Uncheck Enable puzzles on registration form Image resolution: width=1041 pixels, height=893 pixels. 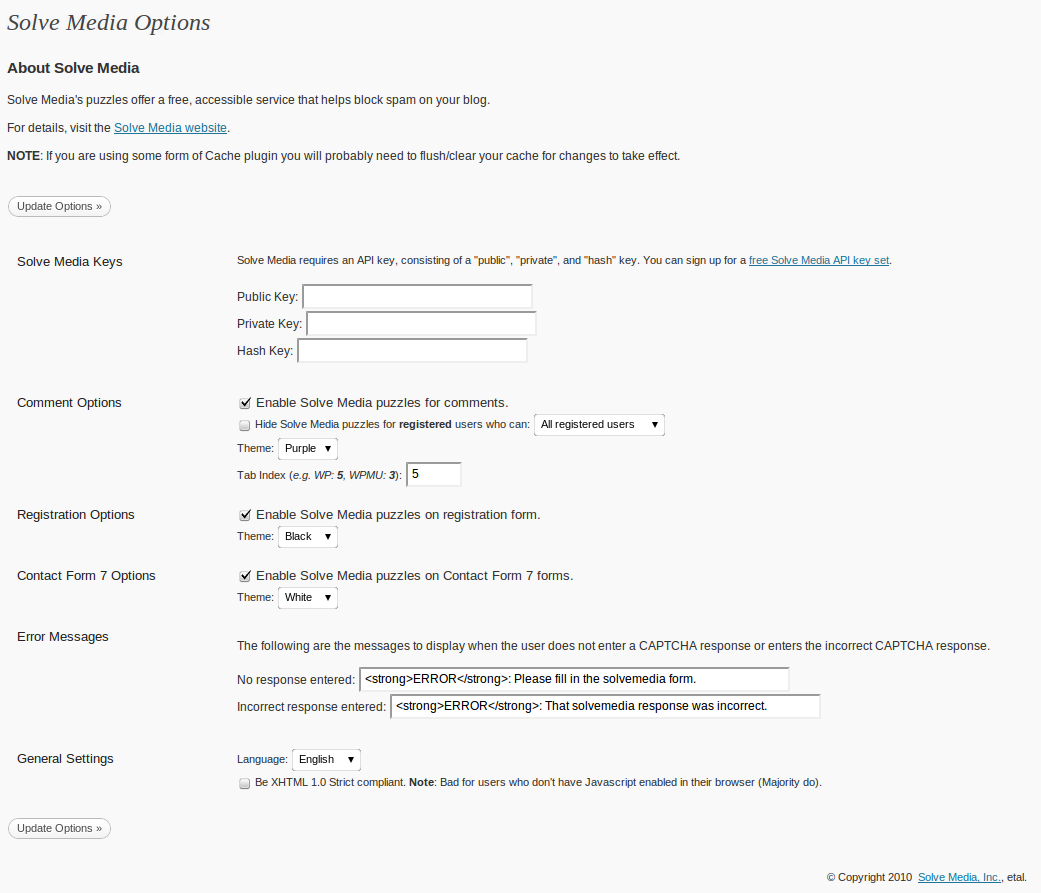coord(245,515)
